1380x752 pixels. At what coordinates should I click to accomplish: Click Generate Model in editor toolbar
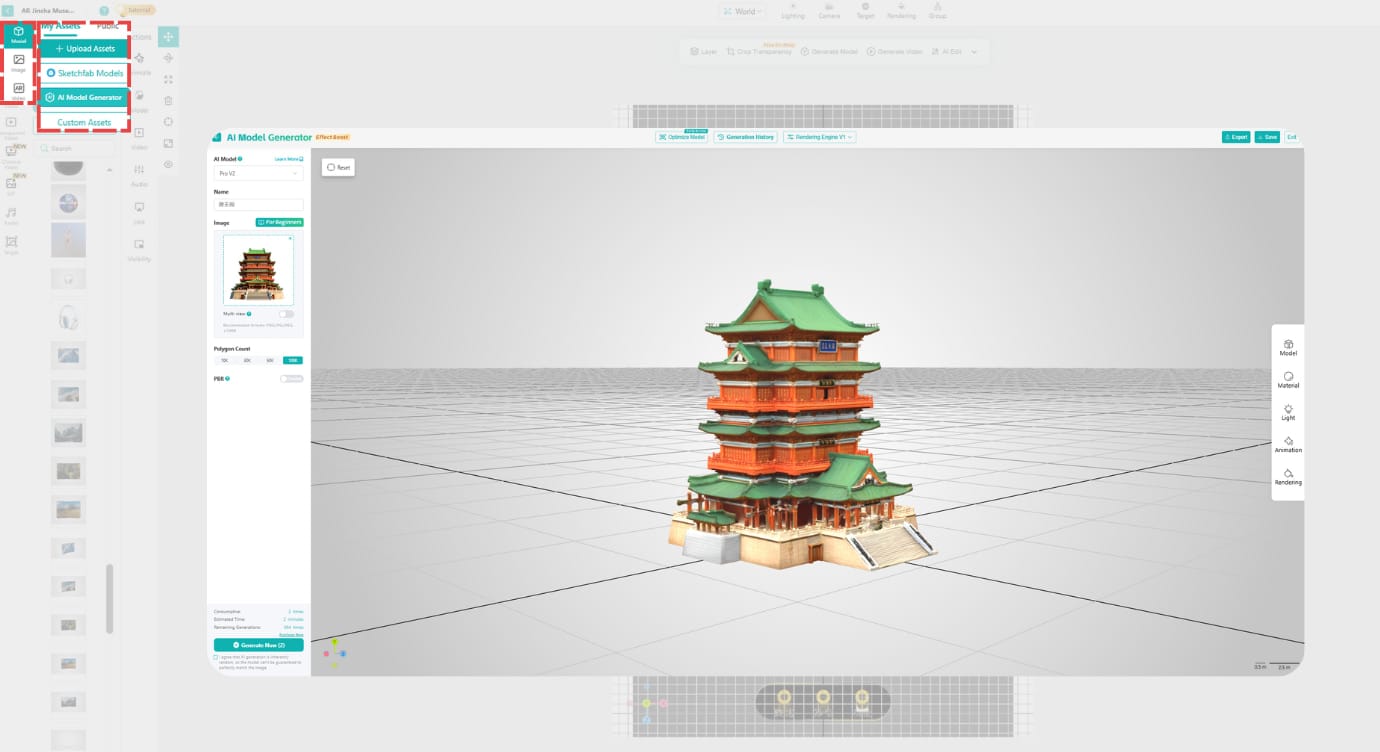tap(828, 51)
